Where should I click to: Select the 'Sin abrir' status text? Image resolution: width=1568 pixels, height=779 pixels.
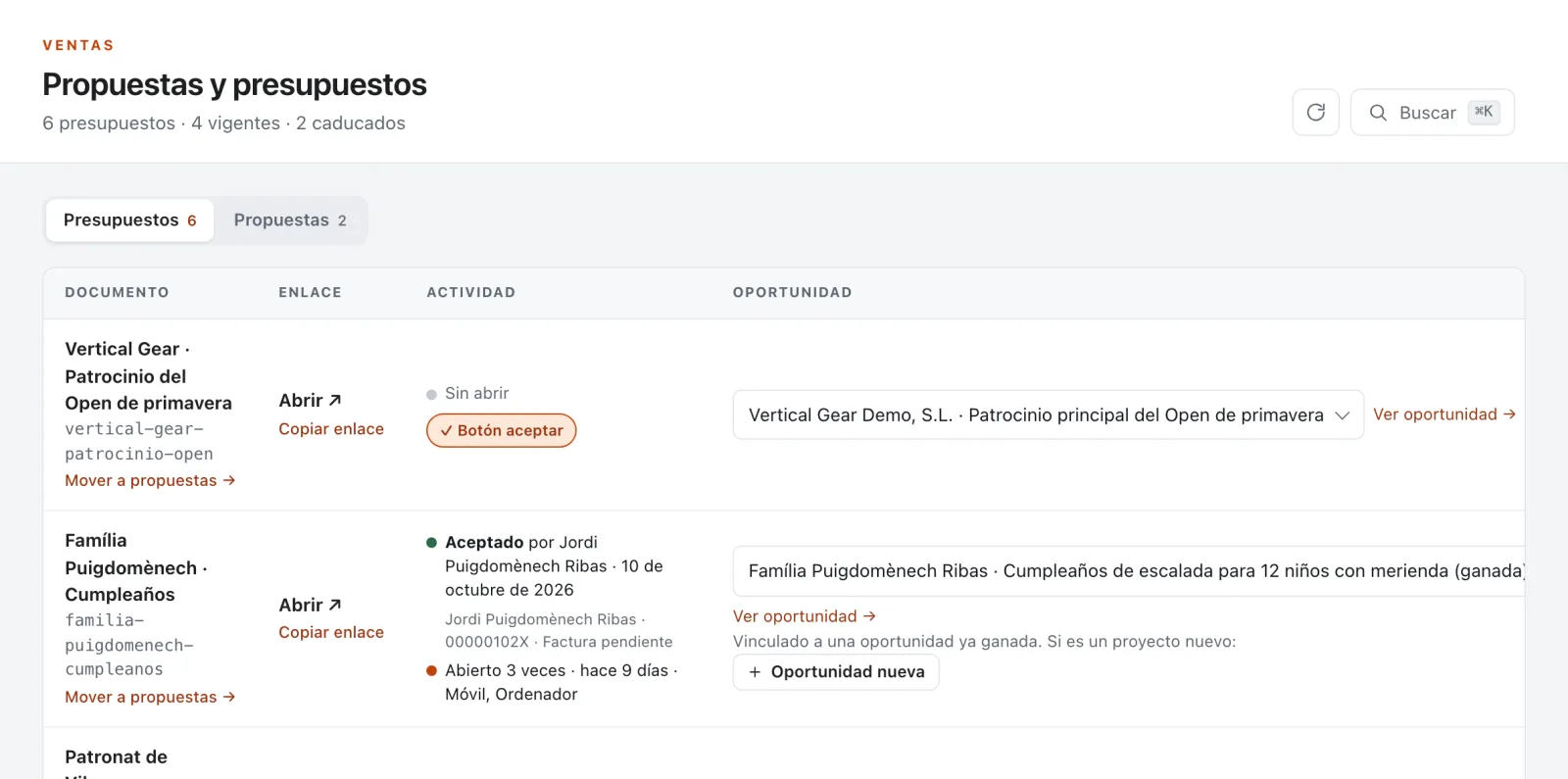pyautogui.click(x=476, y=393)
